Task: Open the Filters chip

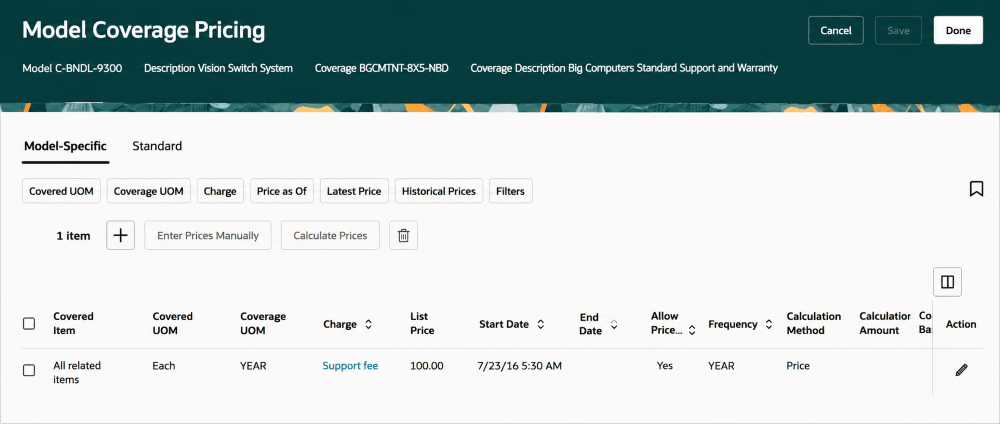Action: (x=510, y=191)
